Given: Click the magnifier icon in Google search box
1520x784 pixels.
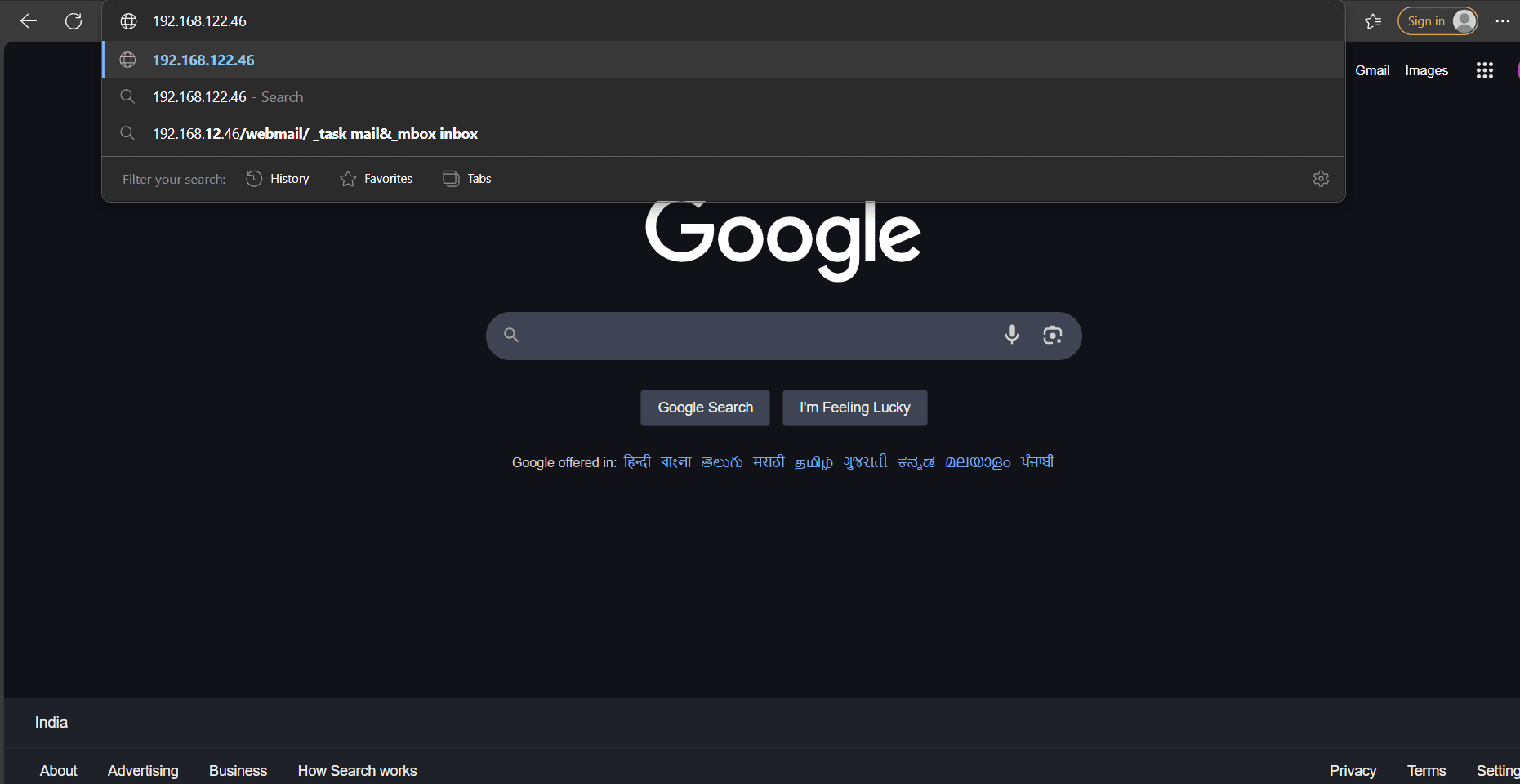Looking at the screenshot, I should click(511, 335).
